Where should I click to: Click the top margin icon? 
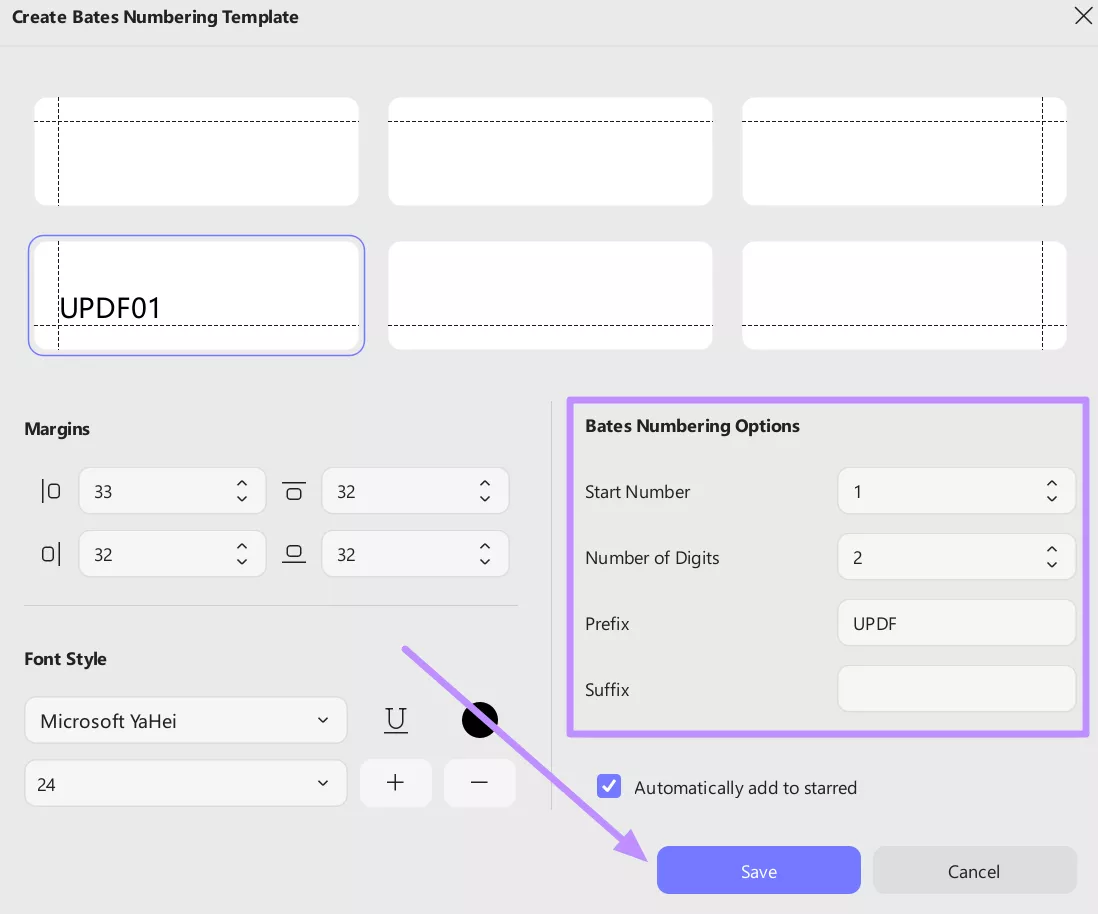coord(294,490)
